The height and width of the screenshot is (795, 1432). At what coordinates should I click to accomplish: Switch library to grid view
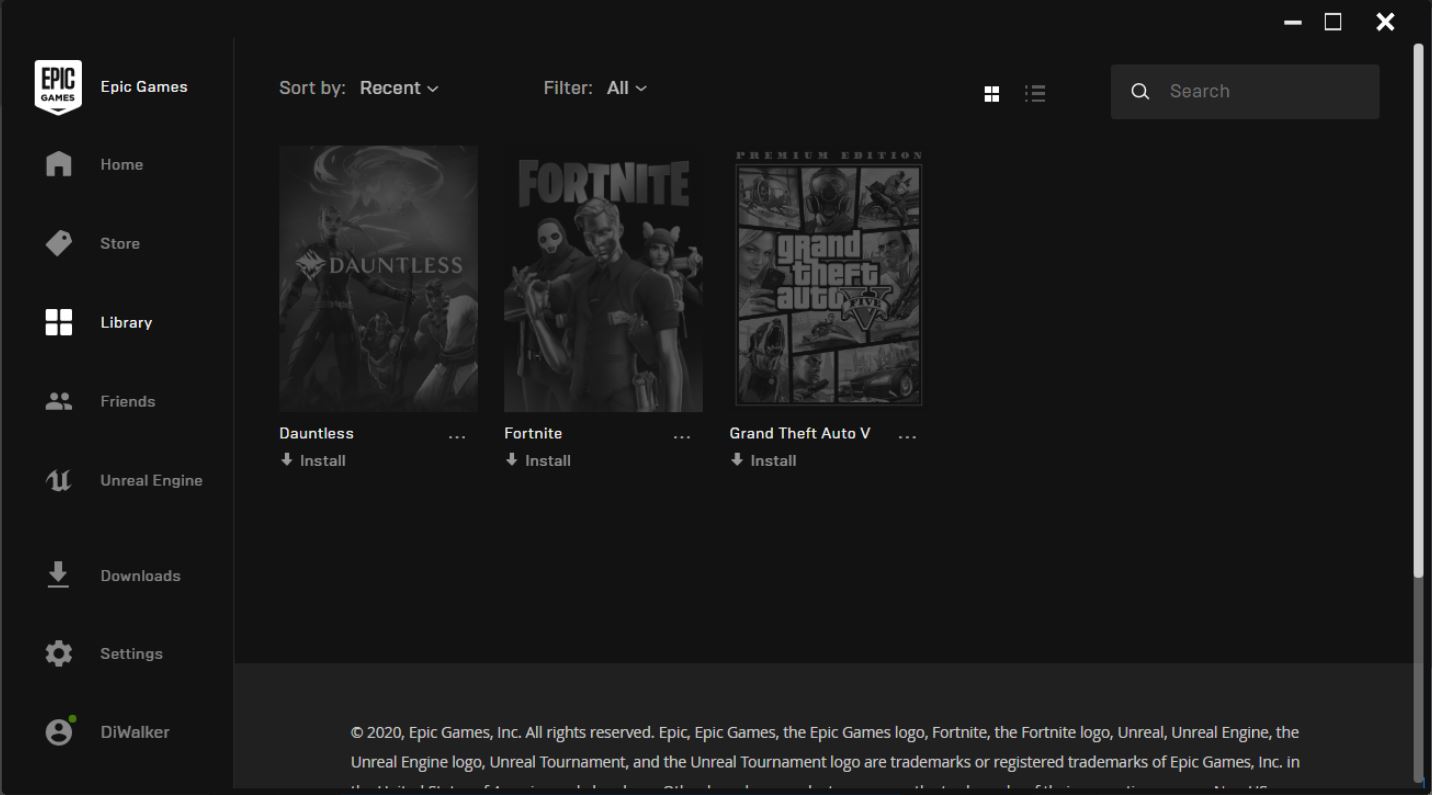(x=992, y=93)
